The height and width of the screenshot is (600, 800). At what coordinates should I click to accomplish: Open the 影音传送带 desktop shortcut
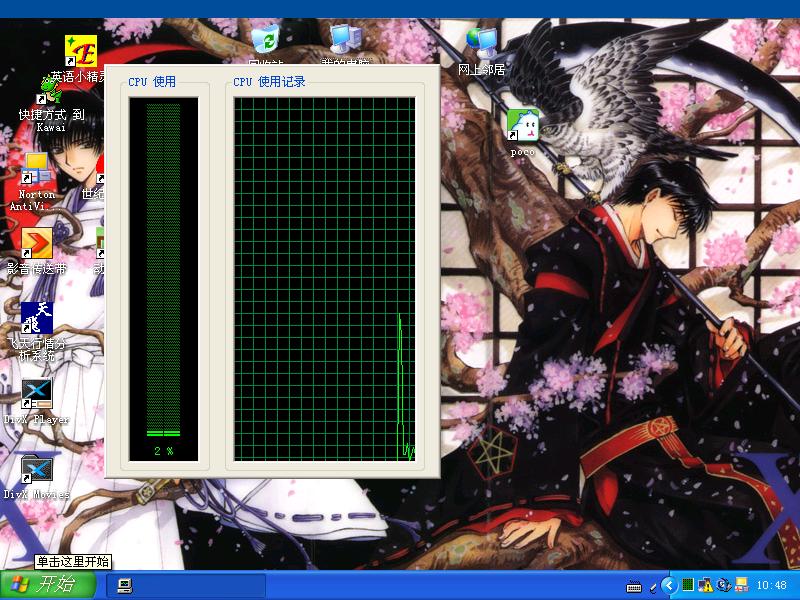pyautogui.click(x=37, y=243)
